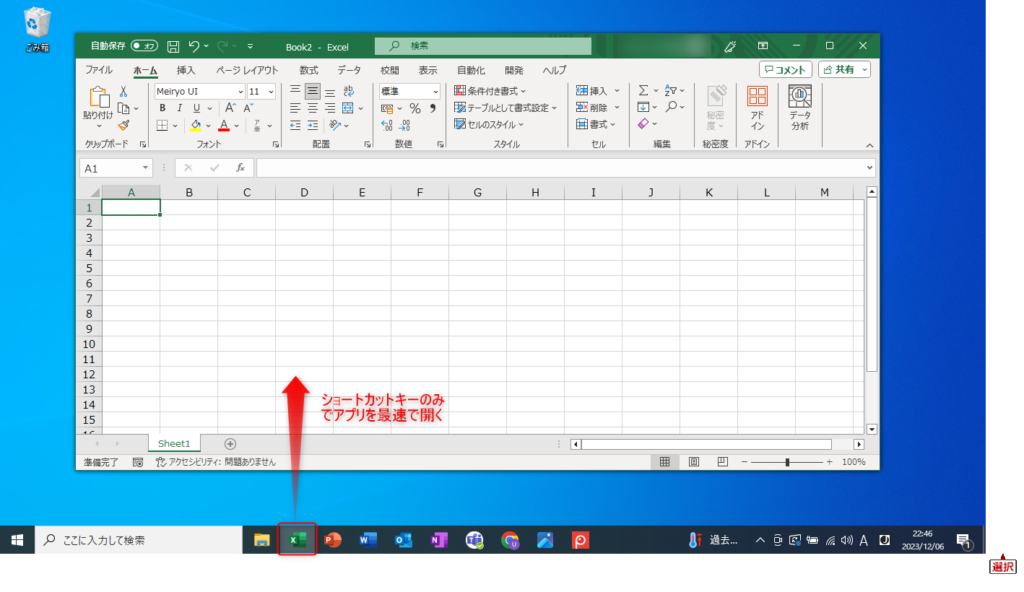Click the Increase Decimal icon
Image resolution: width=1024 pixels, height=592 pixels.
point(387,125)
